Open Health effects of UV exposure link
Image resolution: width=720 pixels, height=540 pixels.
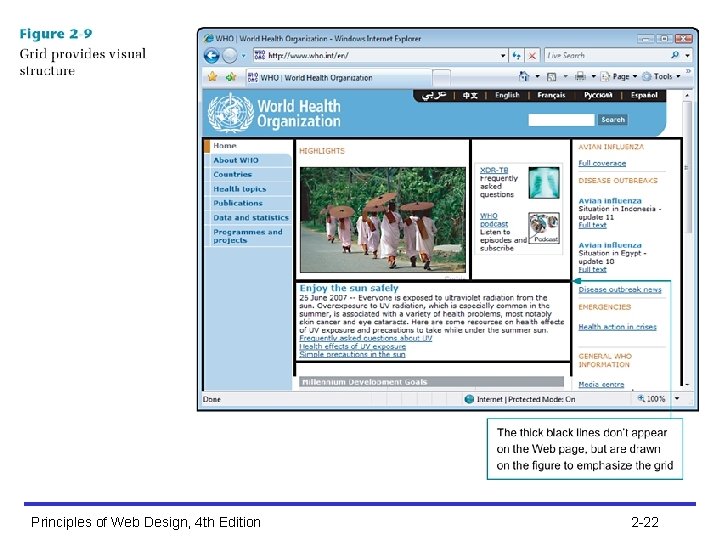[352, 346]
